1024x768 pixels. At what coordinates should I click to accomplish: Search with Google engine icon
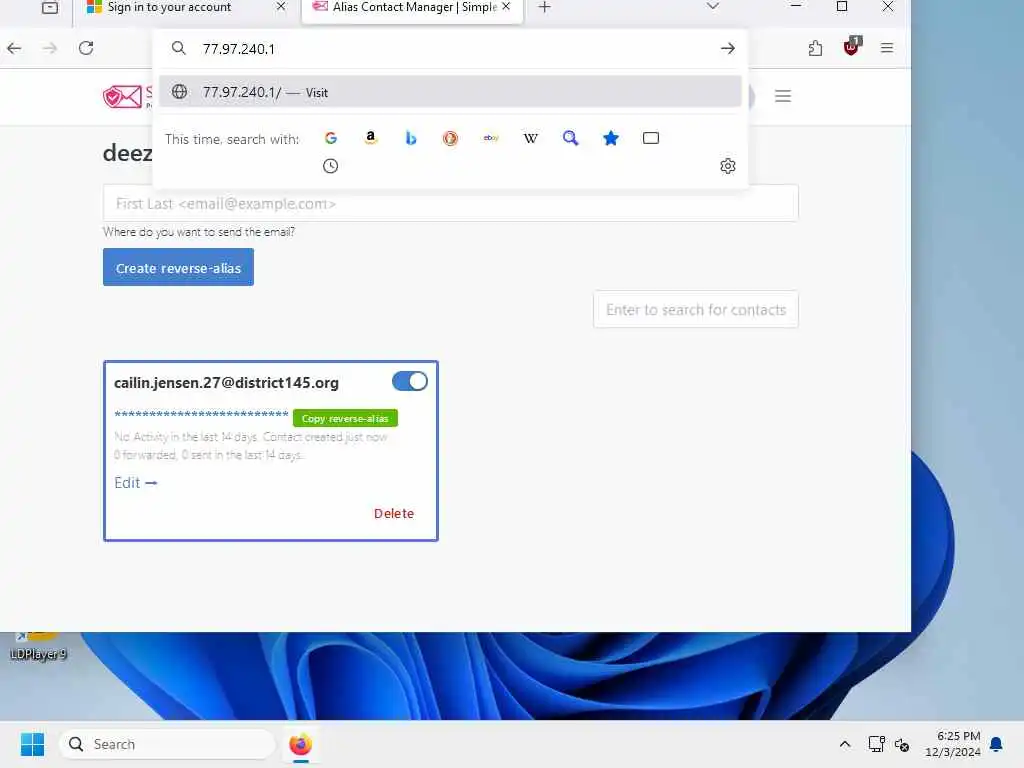(330, 138)
